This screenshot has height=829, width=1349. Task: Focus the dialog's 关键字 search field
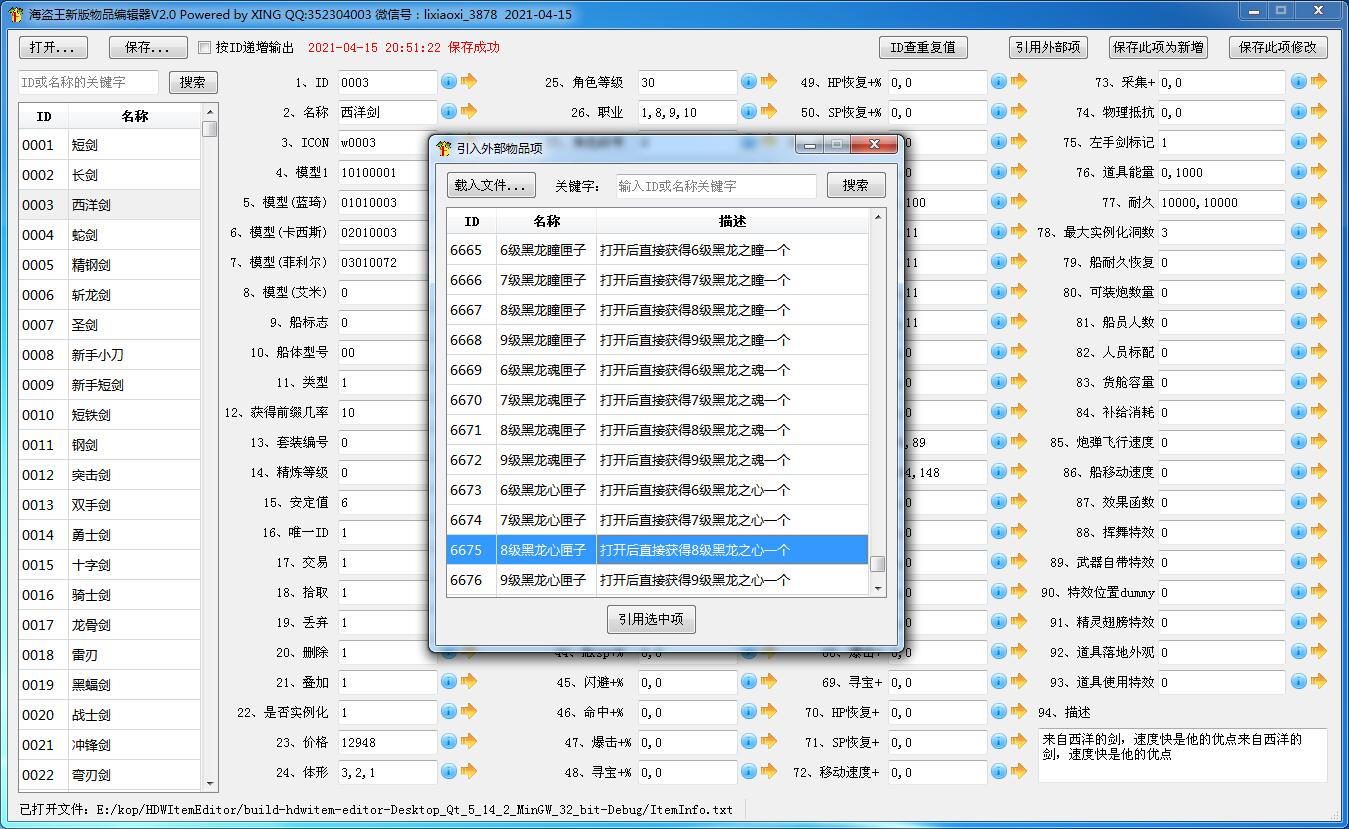(x=715, y=186)
